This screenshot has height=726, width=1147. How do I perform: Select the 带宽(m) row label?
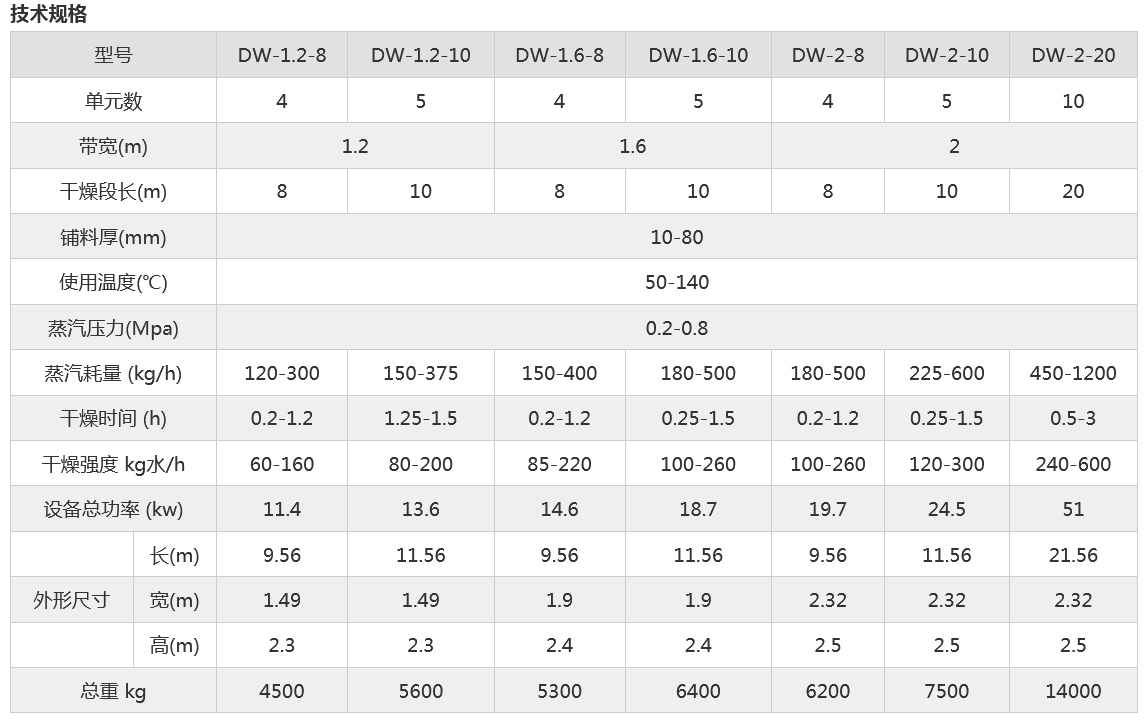click(x=113, y=147)
